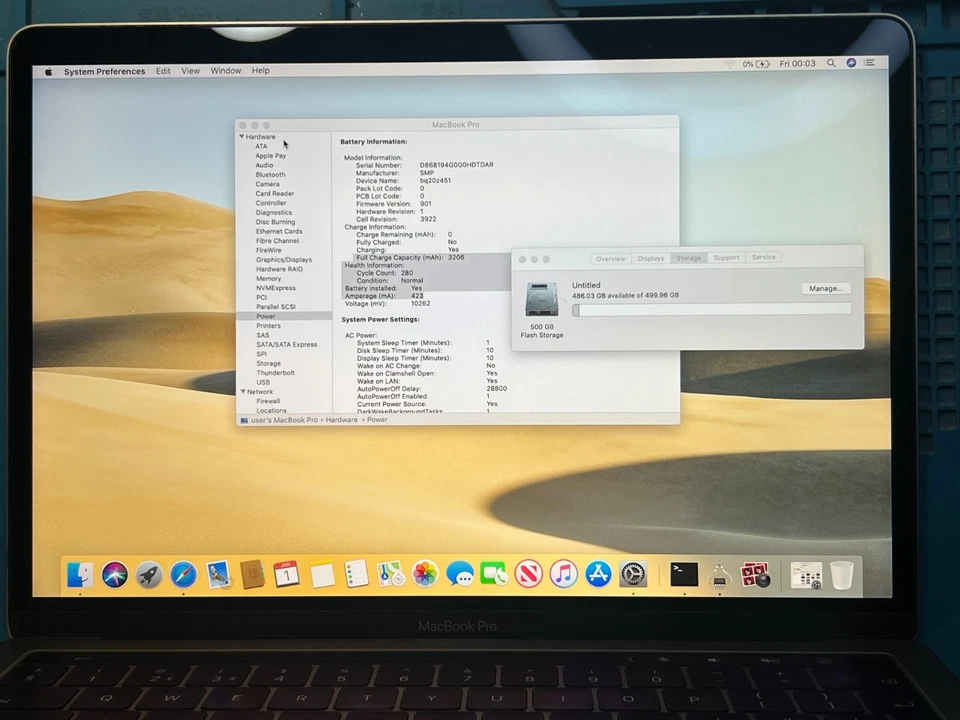Open Mail stamp icon in Dock

point(218,575)
